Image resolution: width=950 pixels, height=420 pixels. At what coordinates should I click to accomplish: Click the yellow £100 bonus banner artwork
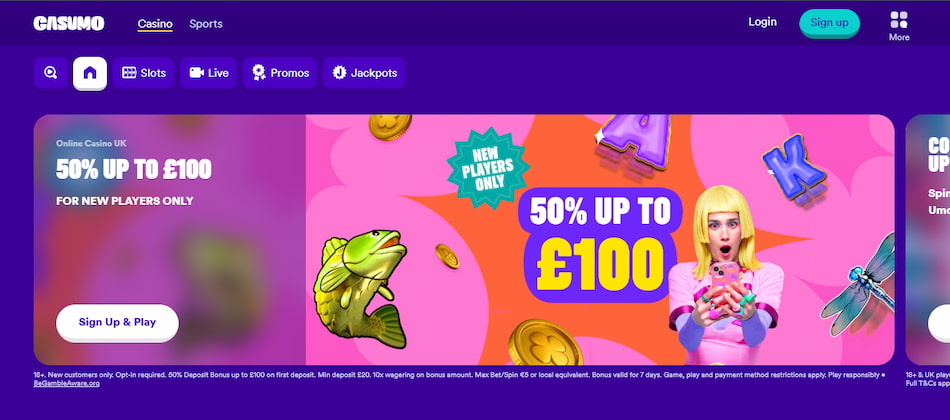click(x=600, y=245)
